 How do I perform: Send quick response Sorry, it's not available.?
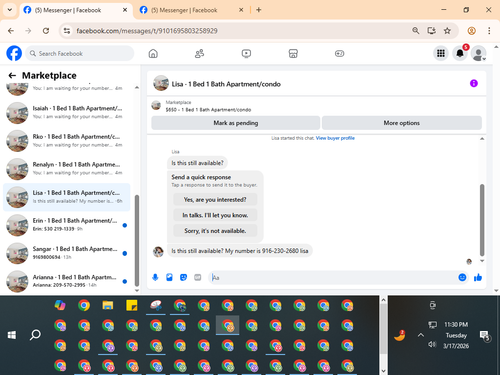215,231
